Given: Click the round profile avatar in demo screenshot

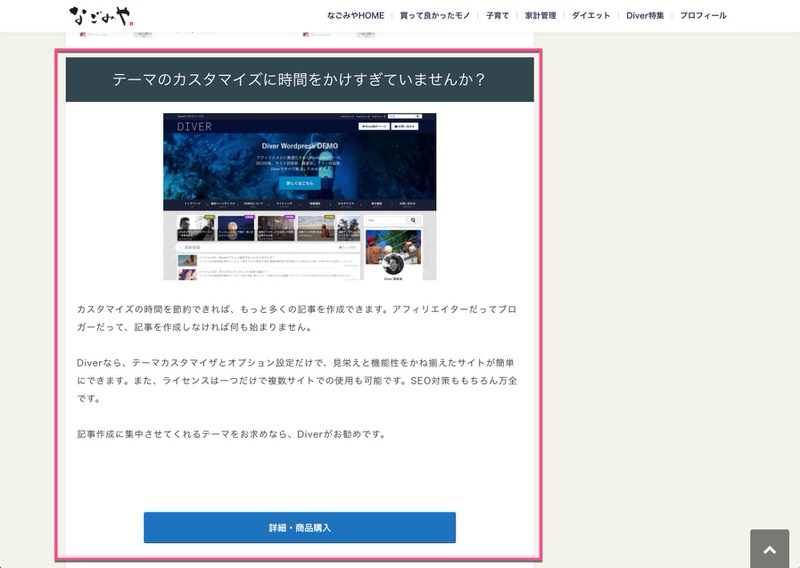Looking at the screenshot, I should (x=393, y=264).
